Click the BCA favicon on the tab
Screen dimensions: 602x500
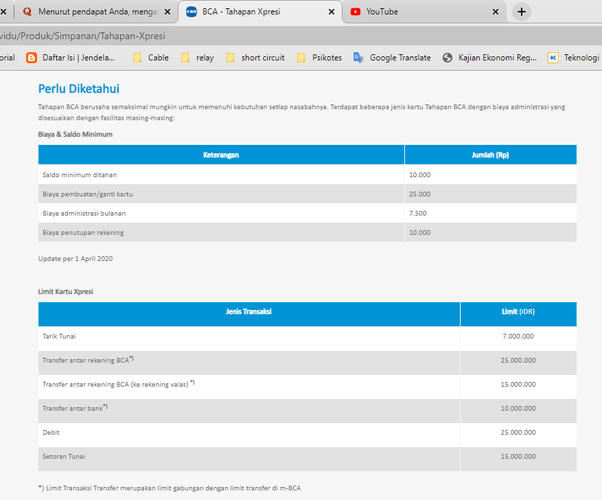point(191,12)
